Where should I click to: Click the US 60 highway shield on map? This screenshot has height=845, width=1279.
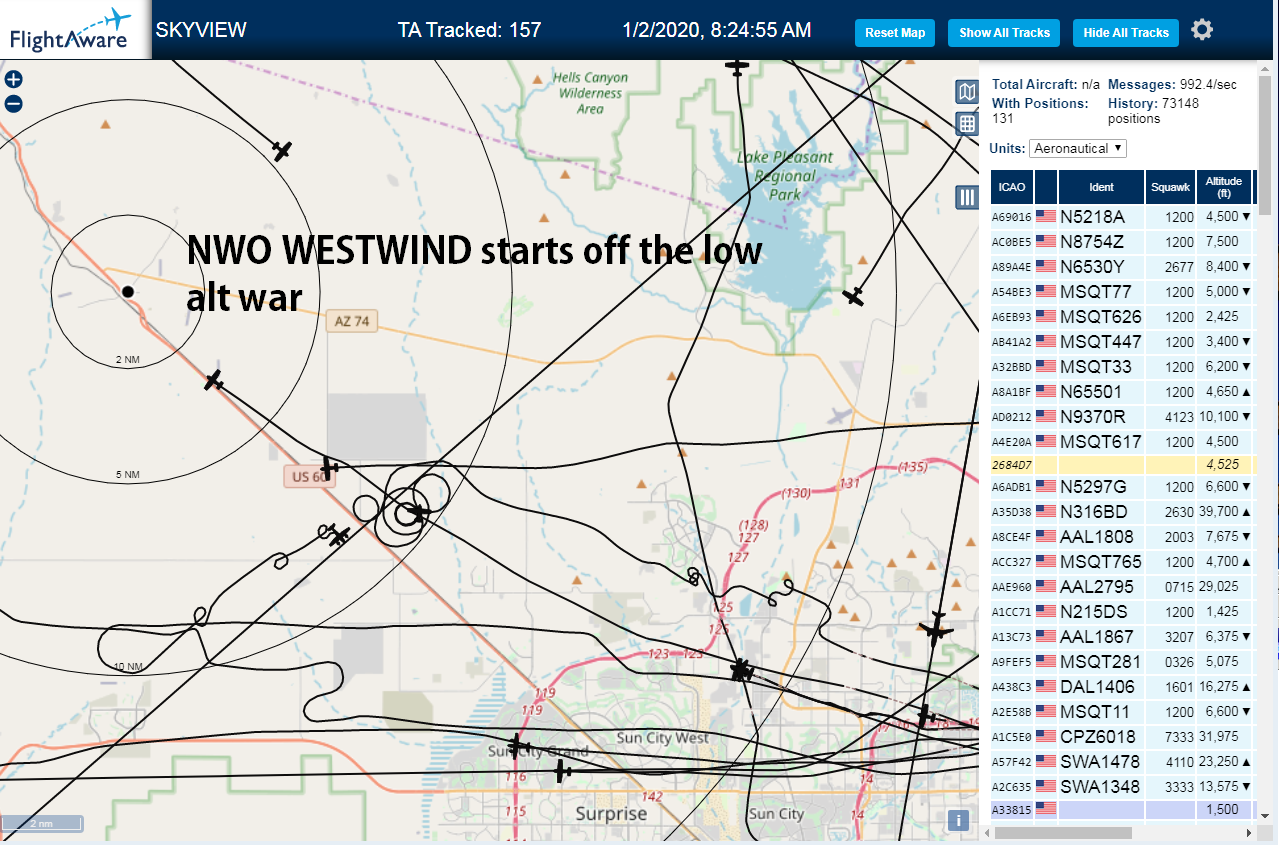[309, 477]
